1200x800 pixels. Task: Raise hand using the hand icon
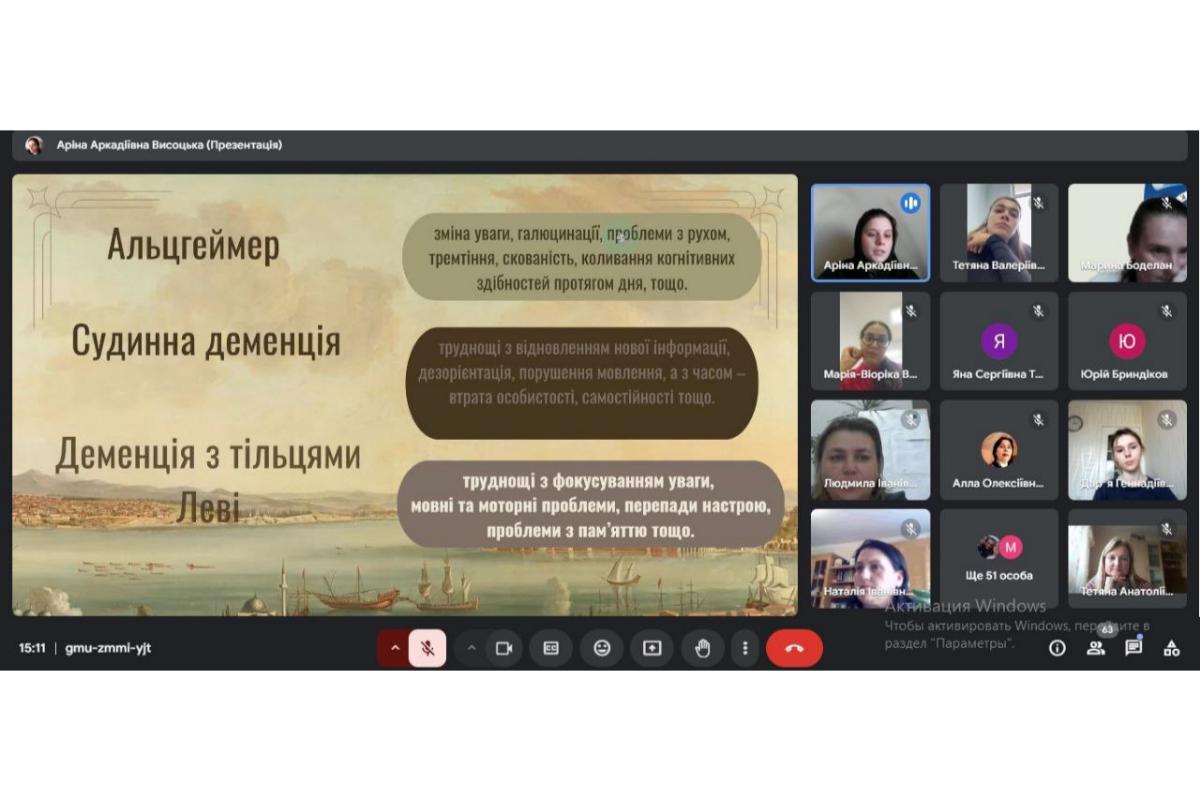click(702, 648)
